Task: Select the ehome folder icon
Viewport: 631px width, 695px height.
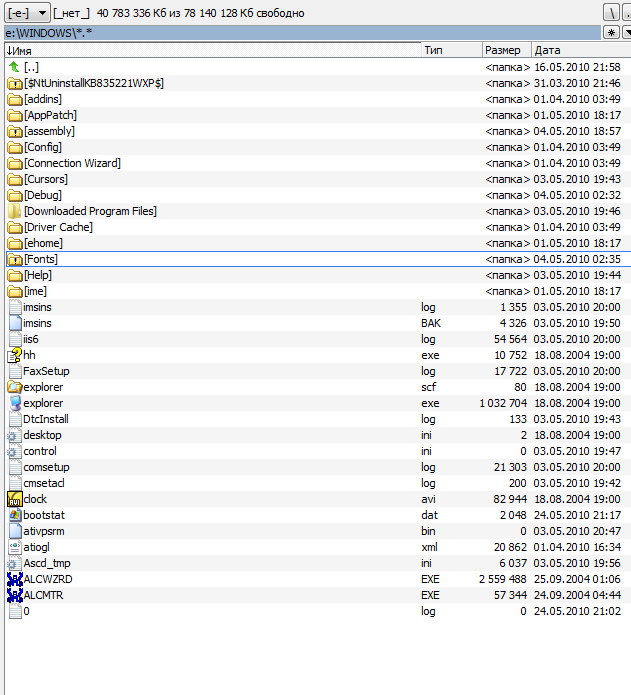Action: [15, 243]
